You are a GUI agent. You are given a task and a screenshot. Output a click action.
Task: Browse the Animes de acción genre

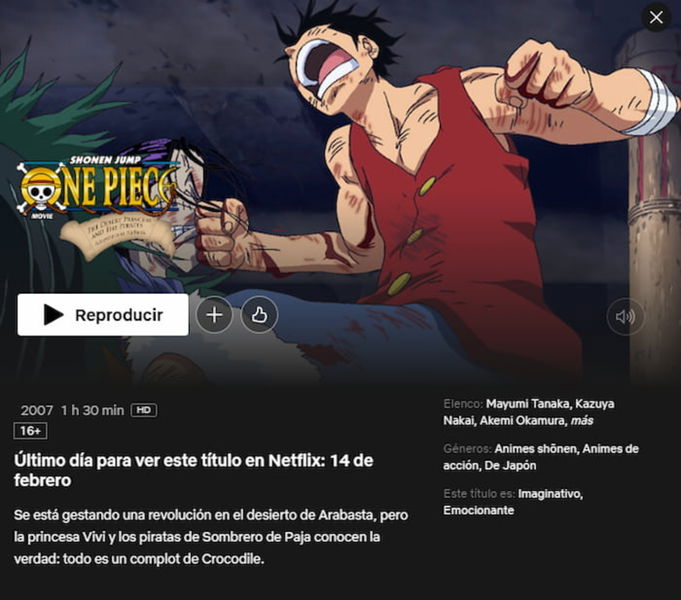point(541,457)
